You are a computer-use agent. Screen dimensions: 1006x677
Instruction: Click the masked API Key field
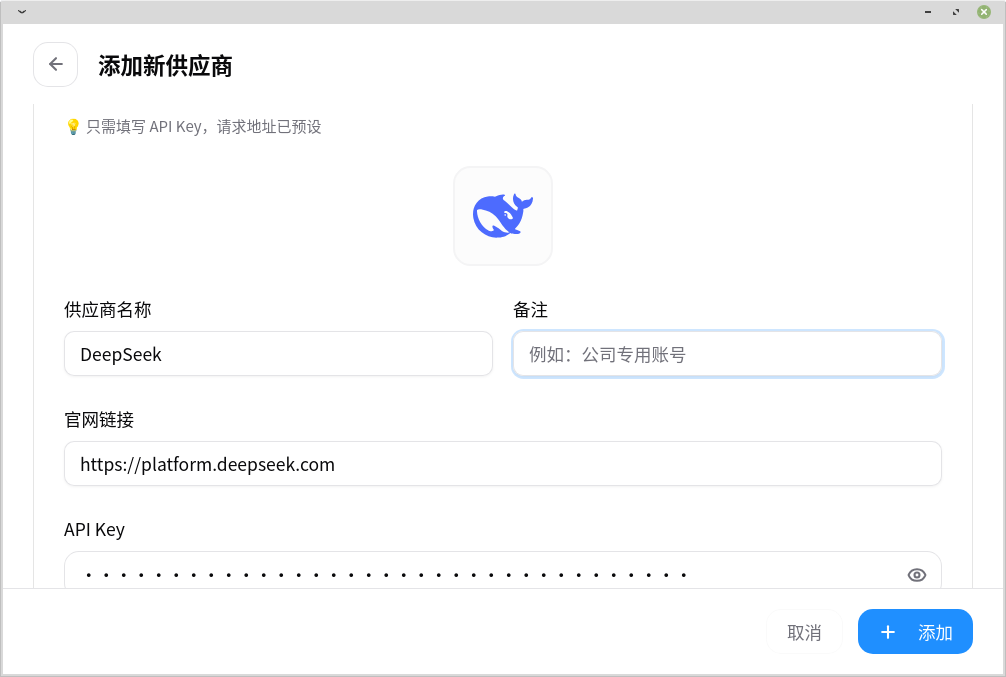click(x=503, y=571)
